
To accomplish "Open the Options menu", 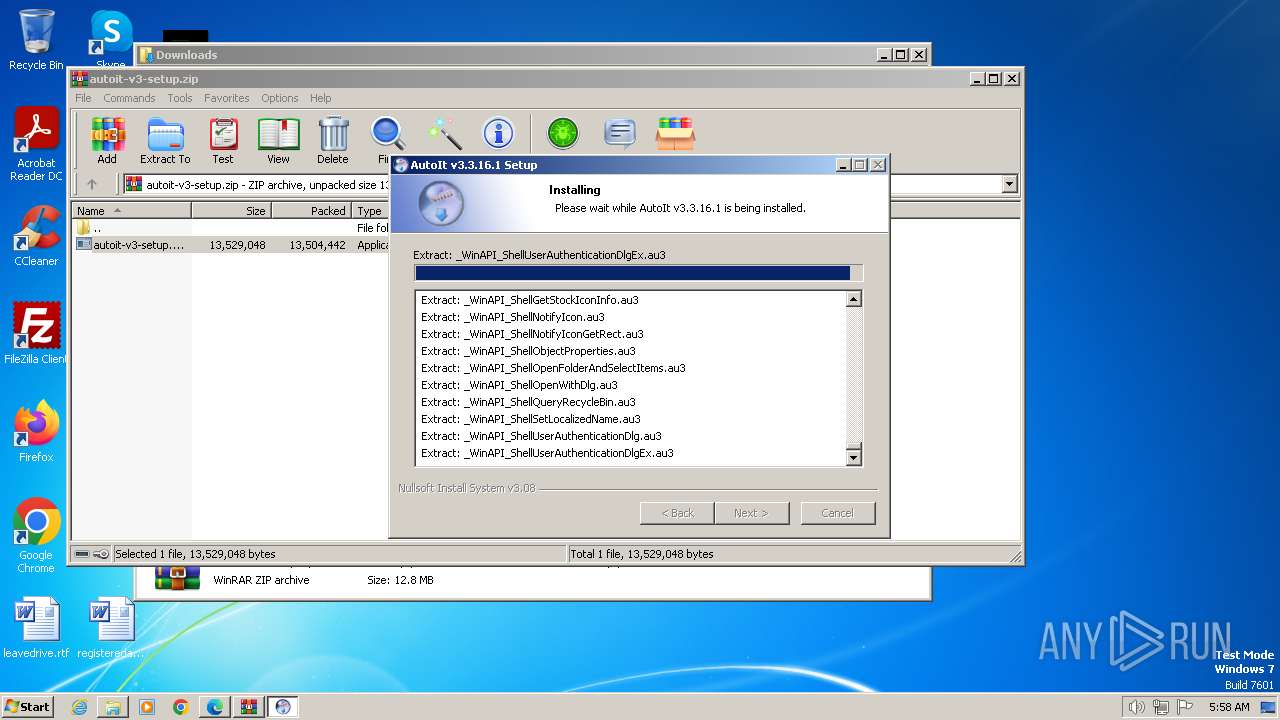I will click(x=280, y=98).
